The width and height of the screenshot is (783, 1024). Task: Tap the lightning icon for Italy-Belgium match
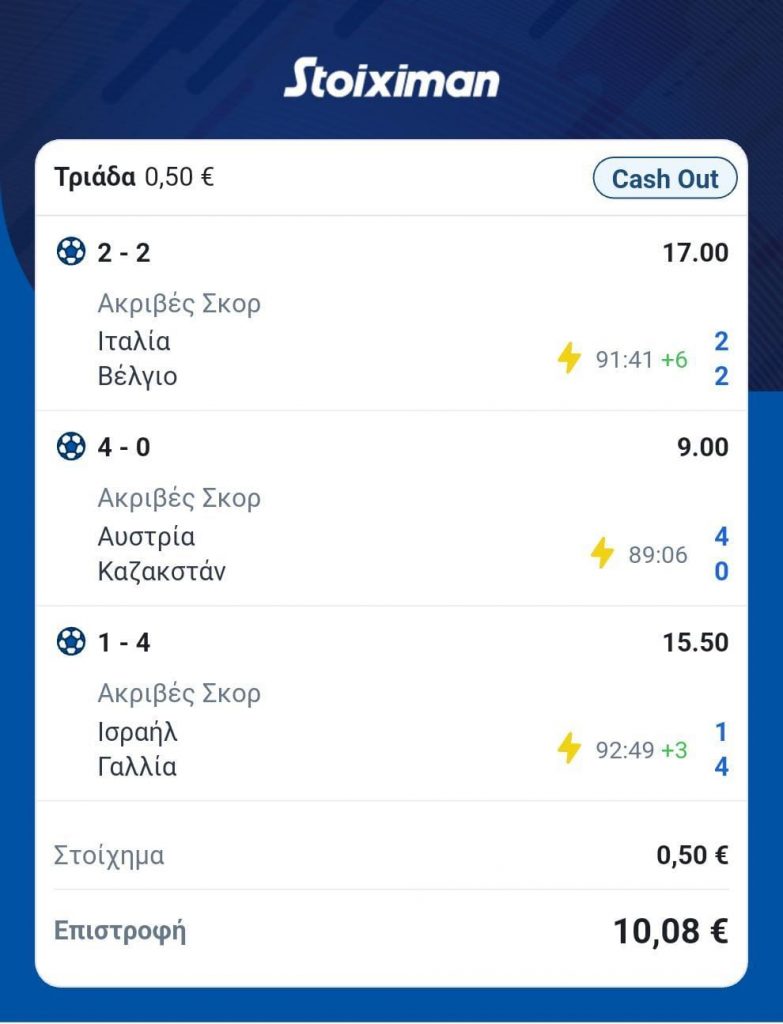(569, 358)
